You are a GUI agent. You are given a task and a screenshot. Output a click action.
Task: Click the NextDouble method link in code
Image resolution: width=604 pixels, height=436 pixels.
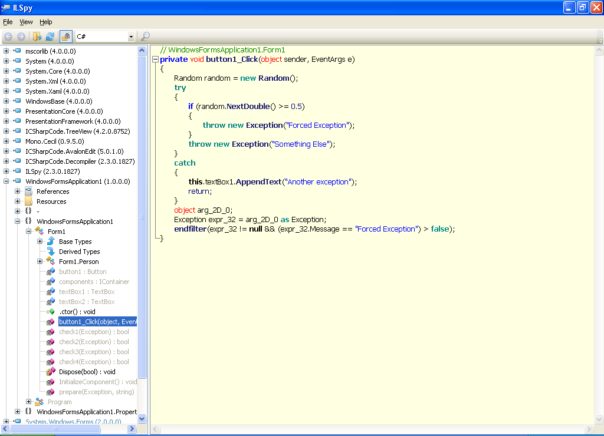[248, 106]
